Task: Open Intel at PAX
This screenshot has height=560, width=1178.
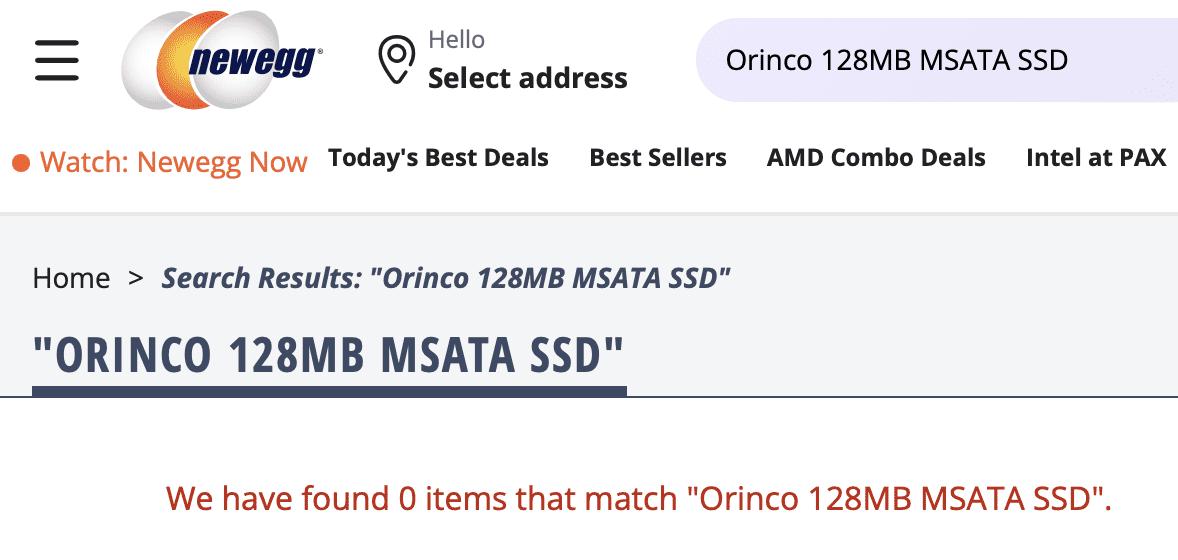Action: pos(1096,158)
